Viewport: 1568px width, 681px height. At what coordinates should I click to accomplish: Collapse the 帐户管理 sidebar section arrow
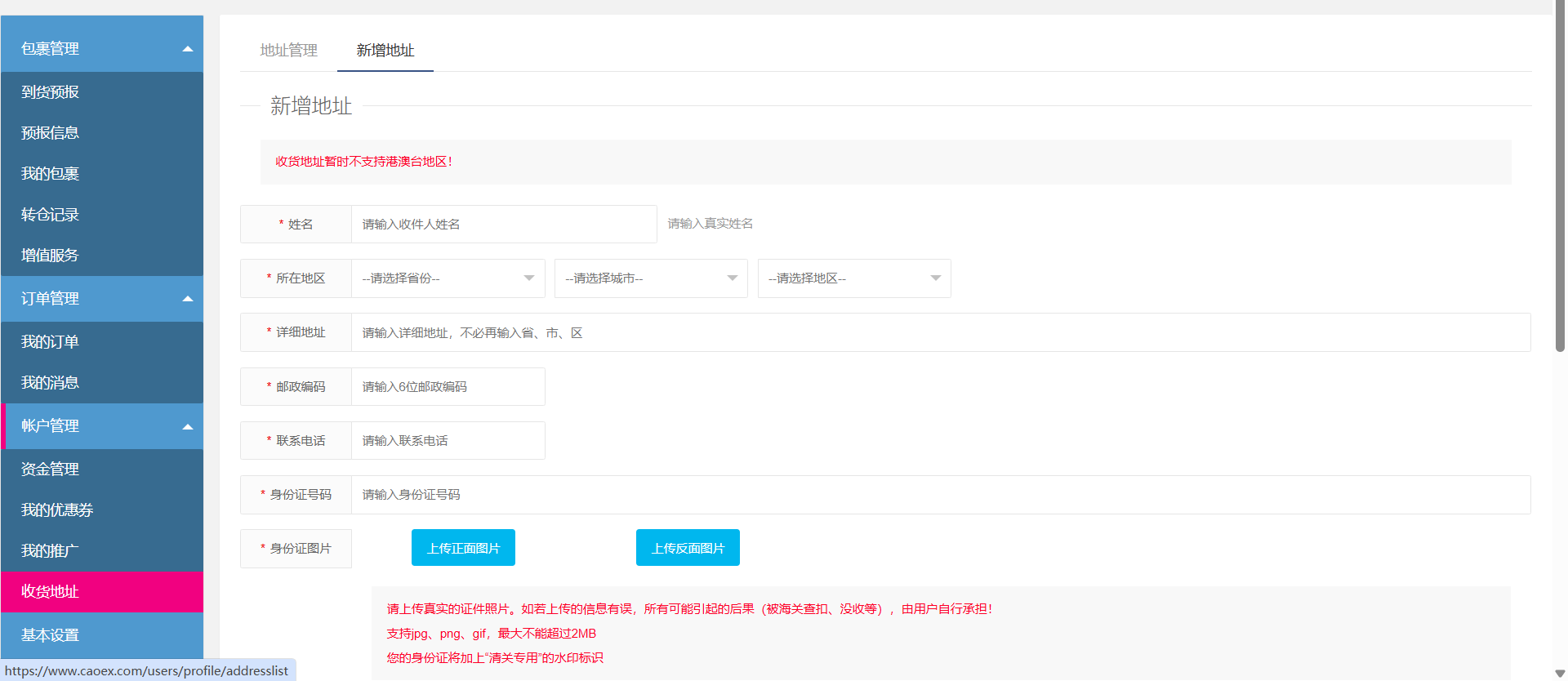pos(187,426)
